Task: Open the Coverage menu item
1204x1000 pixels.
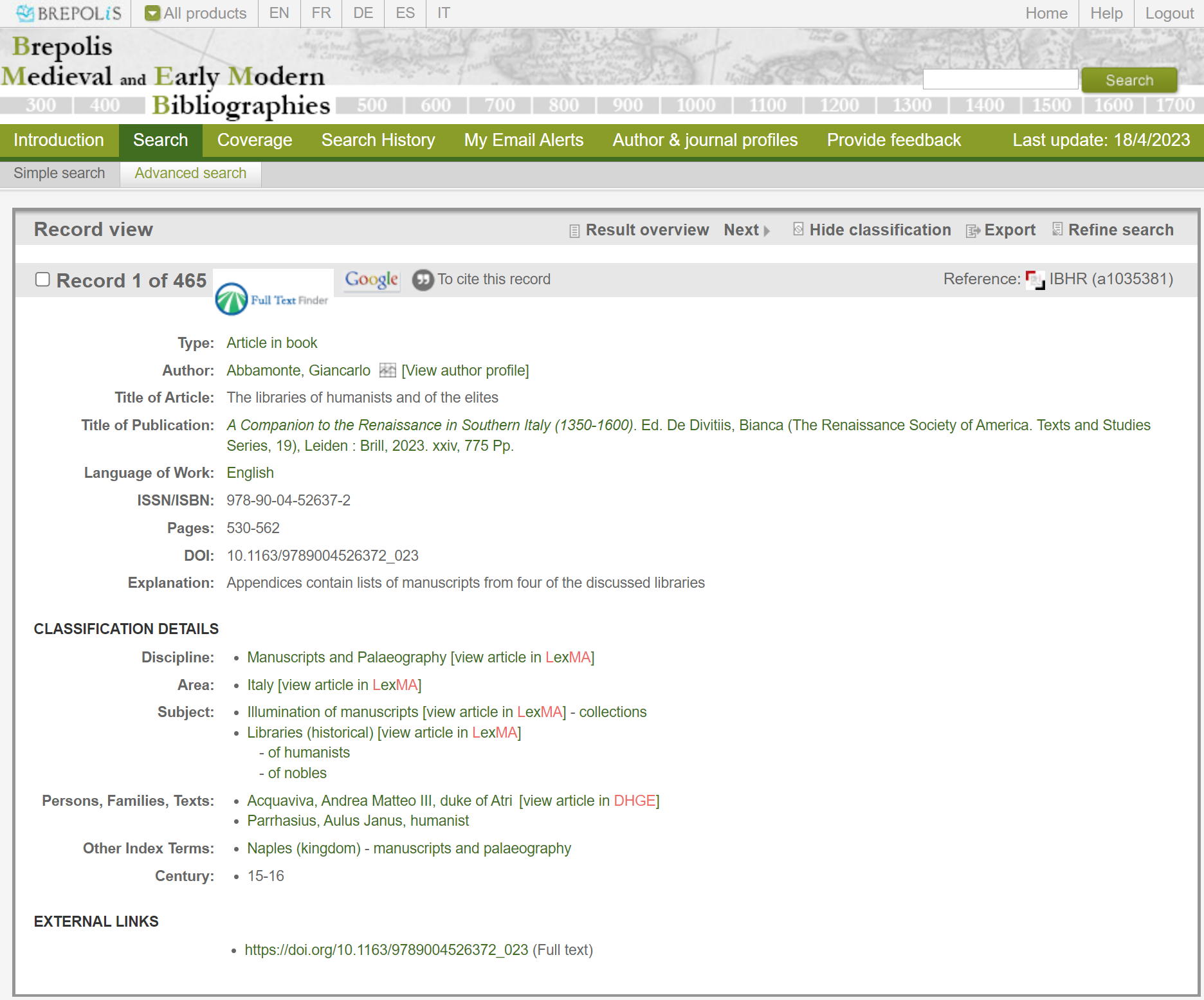Action: click(x=255, y=140)
